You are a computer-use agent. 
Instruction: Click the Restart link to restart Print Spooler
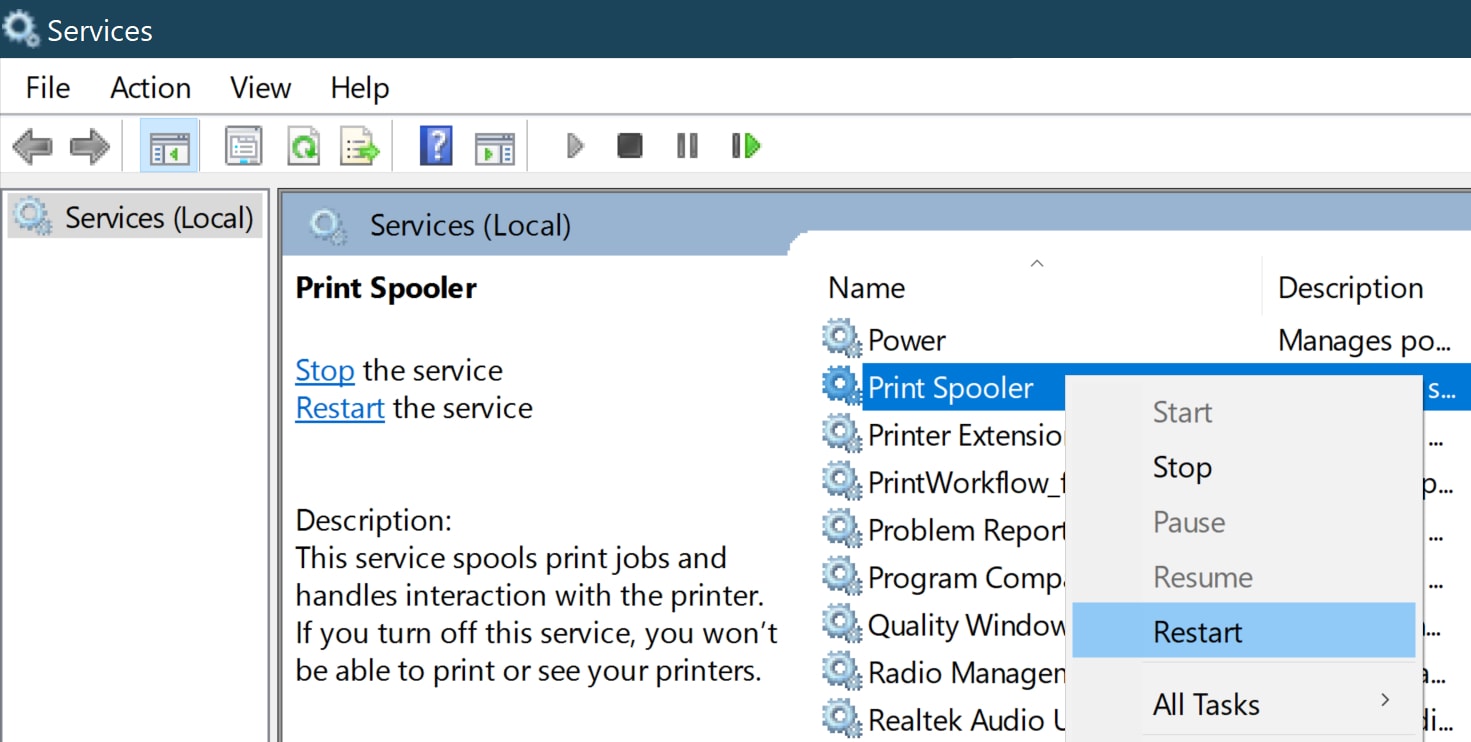click(x=339, y=407)
